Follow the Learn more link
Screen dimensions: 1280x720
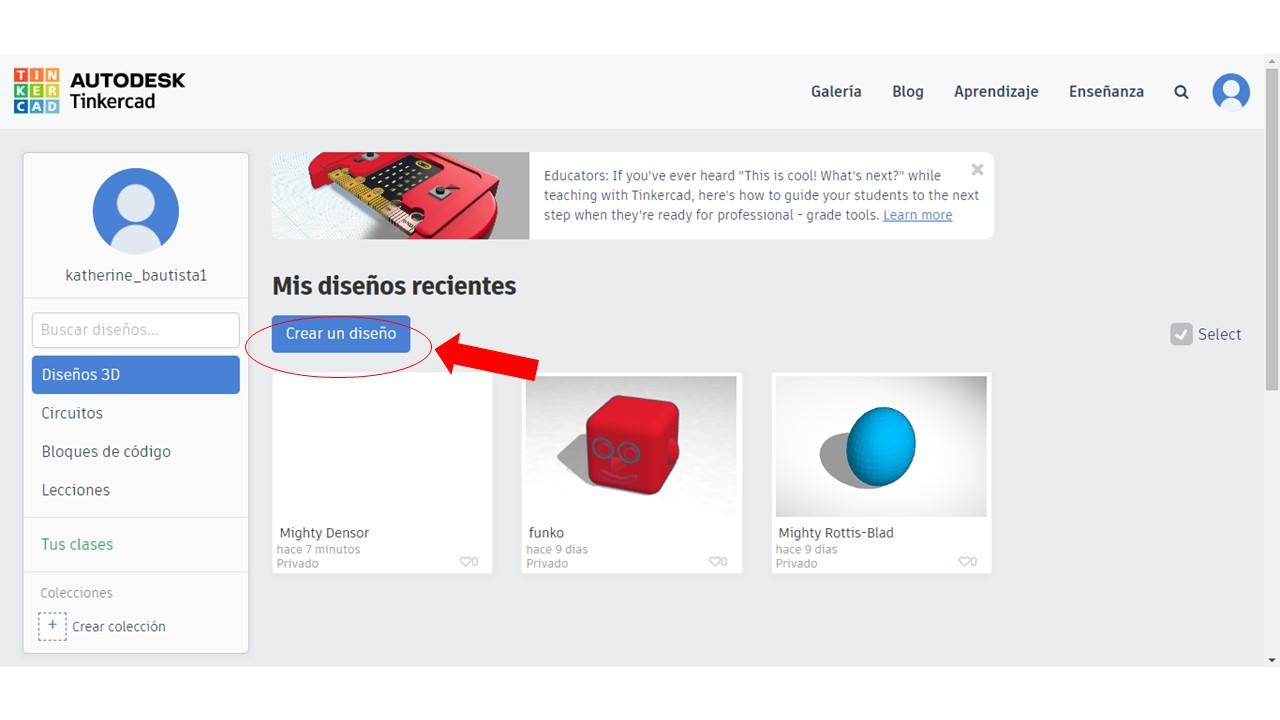(x=917, y=215)
